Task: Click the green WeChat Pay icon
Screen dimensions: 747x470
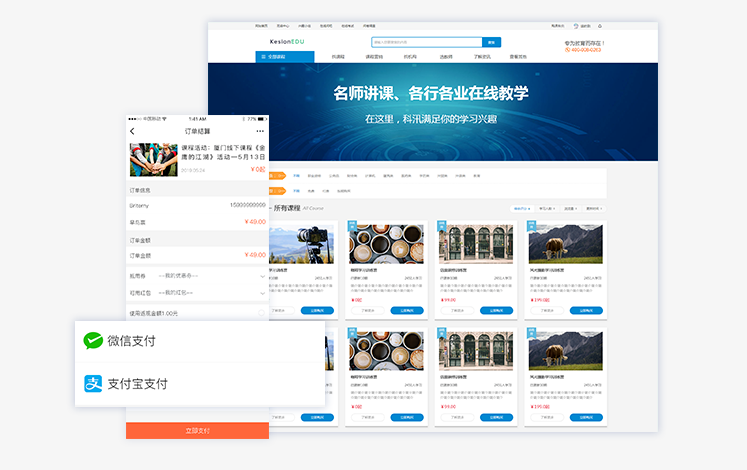Action: pyautogui.click(x=93, y=341)
